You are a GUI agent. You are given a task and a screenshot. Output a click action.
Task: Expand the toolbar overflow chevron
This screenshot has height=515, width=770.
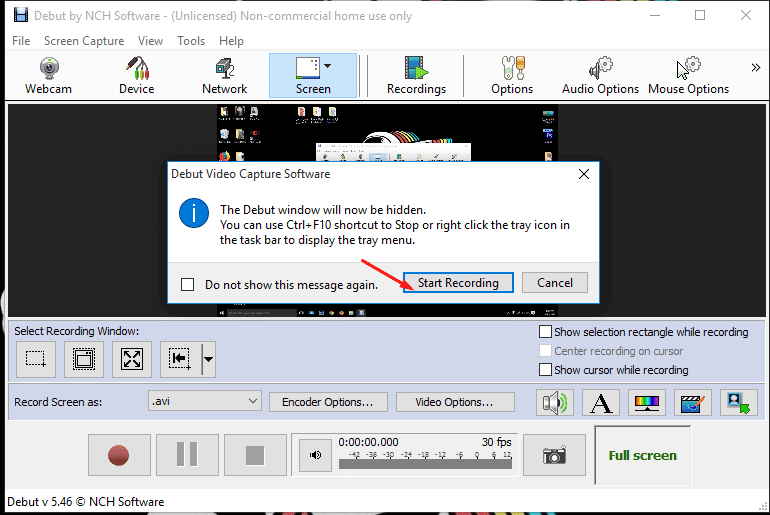click(x=755, y=68)
